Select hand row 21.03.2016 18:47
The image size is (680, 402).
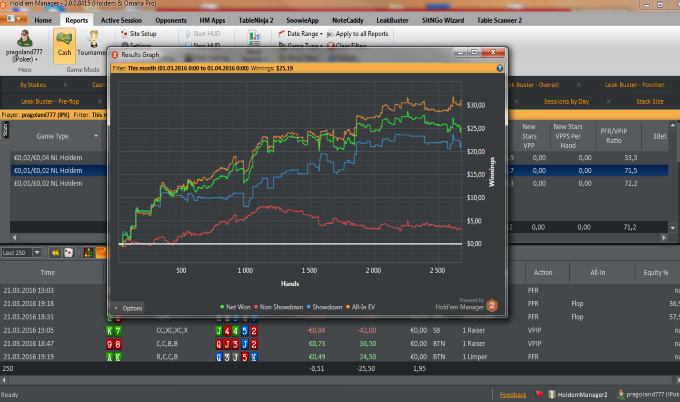[x=29, y=343]
